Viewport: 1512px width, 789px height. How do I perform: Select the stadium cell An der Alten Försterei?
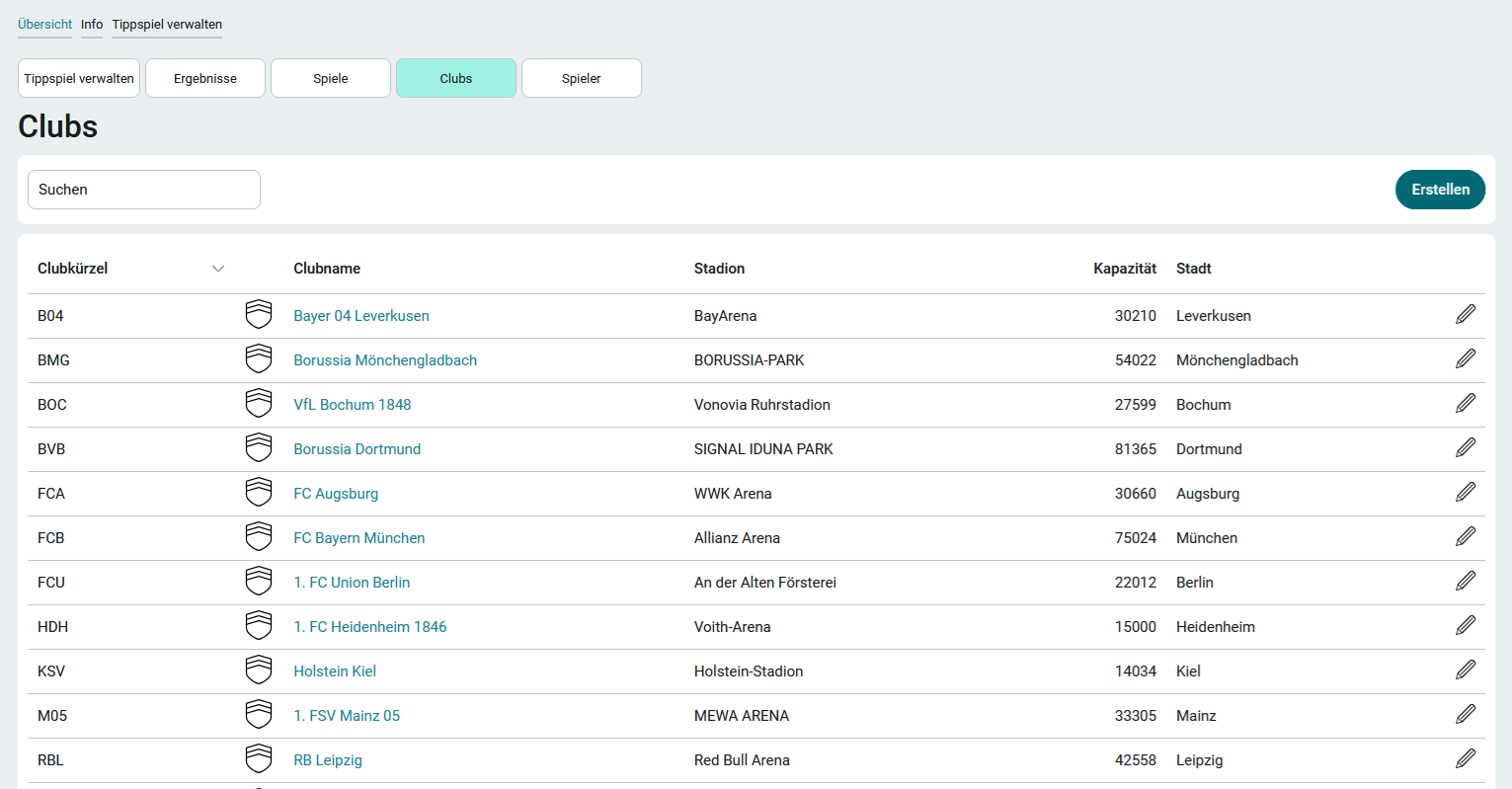coord(765,583)
